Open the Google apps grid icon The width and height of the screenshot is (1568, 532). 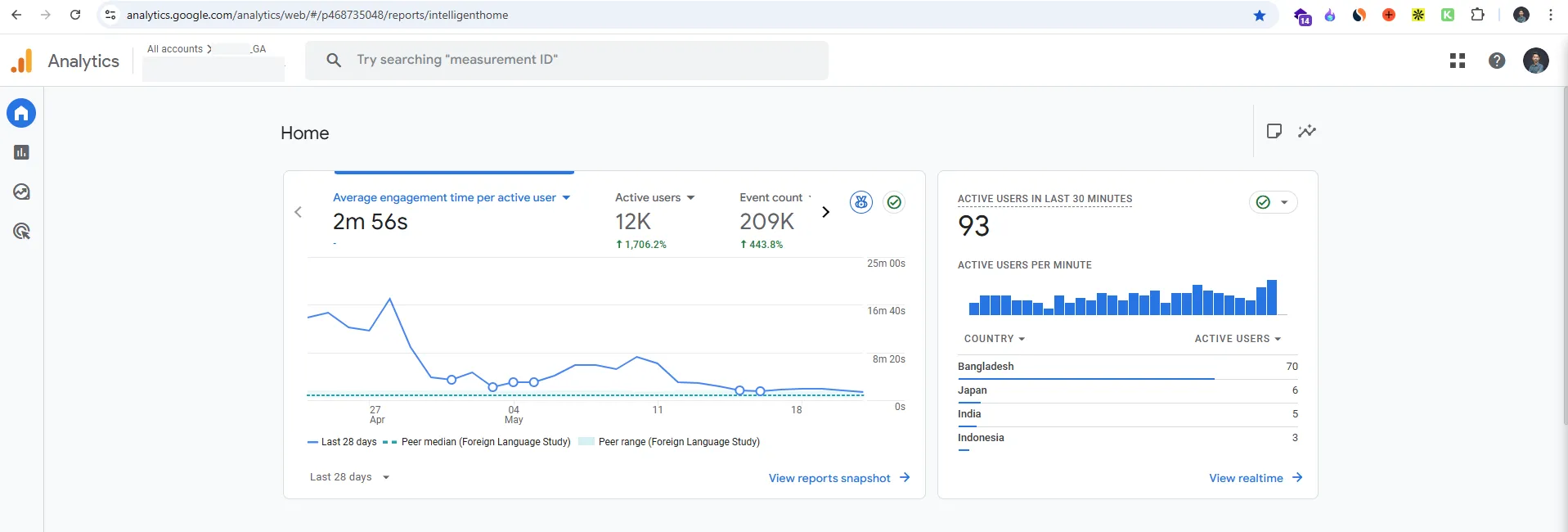1457,61
